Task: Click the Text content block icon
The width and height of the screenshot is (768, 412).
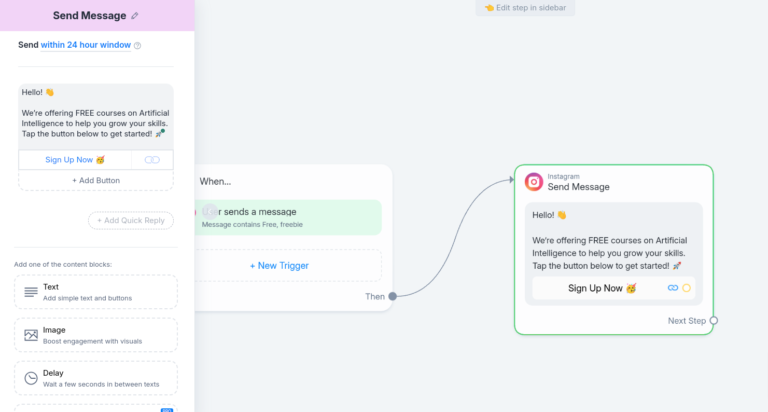Action: click(31, 292)
